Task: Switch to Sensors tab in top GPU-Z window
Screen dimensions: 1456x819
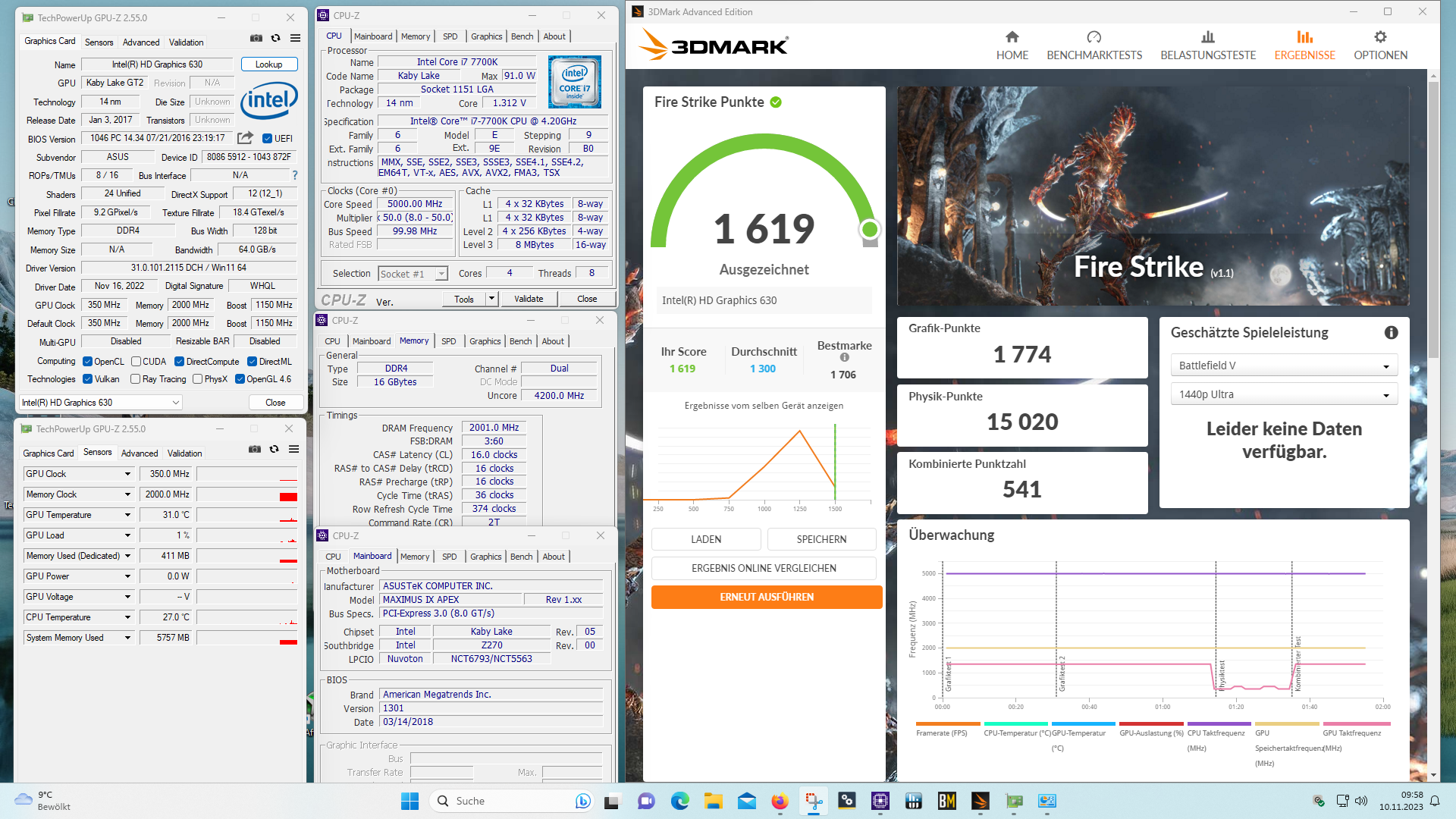Action: click(x=99, y=42)
